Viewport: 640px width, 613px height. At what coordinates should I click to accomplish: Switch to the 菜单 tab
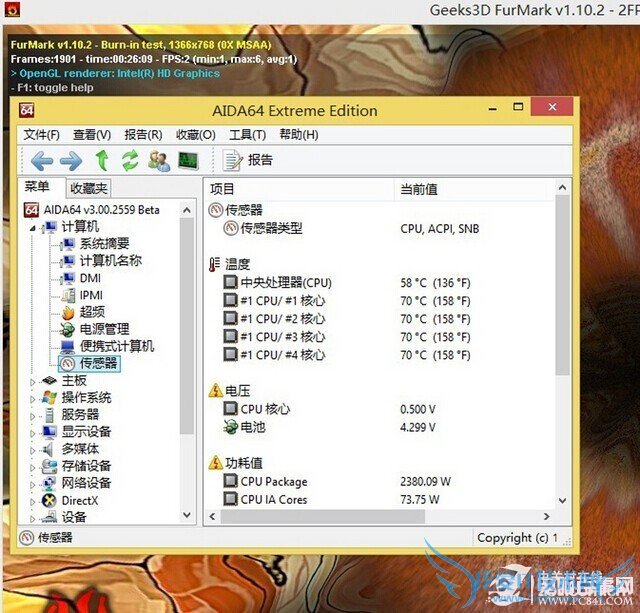pyautogui.click(x=37, y=187)
